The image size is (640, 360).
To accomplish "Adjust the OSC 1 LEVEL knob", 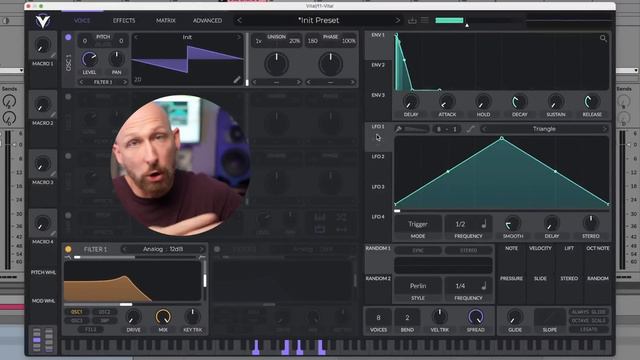I will click(89, 59).
